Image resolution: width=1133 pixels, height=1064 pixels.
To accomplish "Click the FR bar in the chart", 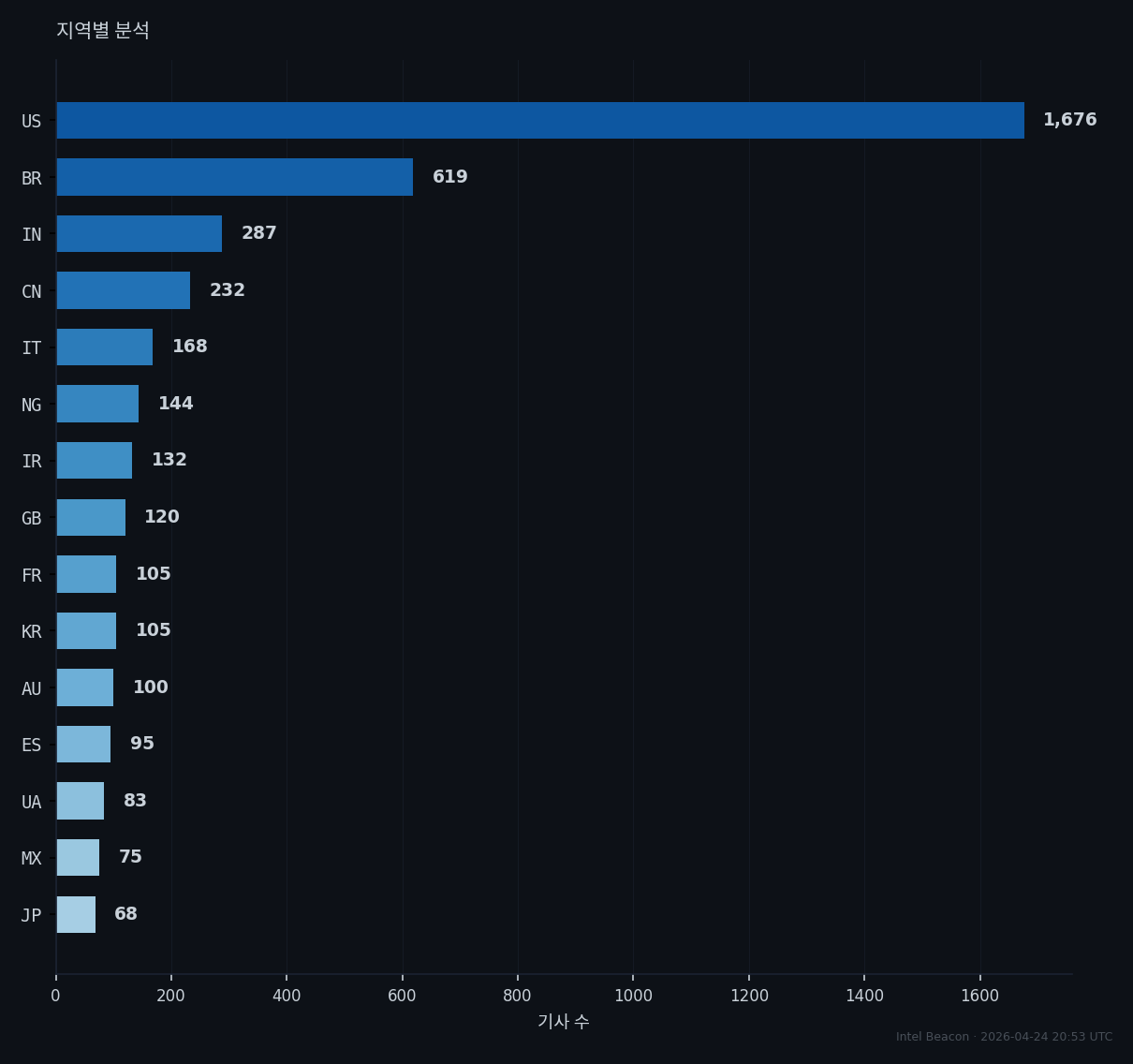I will tap(86, 574).
